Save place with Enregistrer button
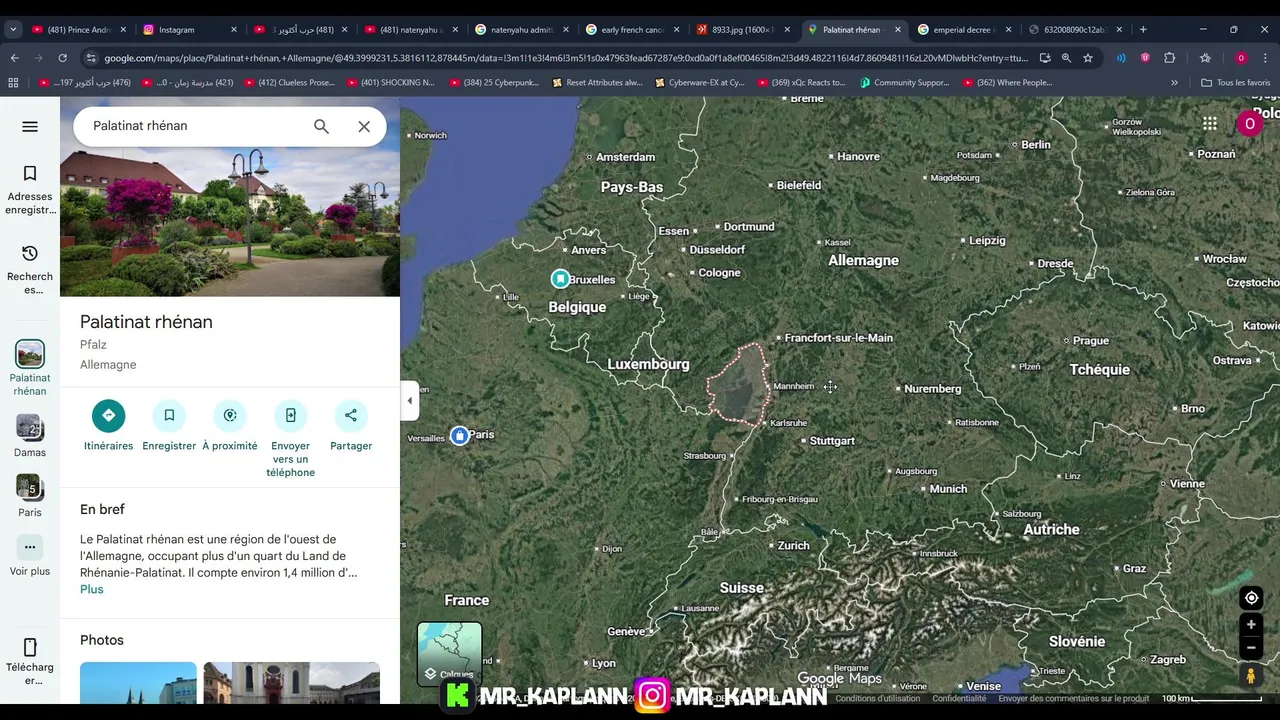This screenshot has width=1280, height=720. (169, 425)
